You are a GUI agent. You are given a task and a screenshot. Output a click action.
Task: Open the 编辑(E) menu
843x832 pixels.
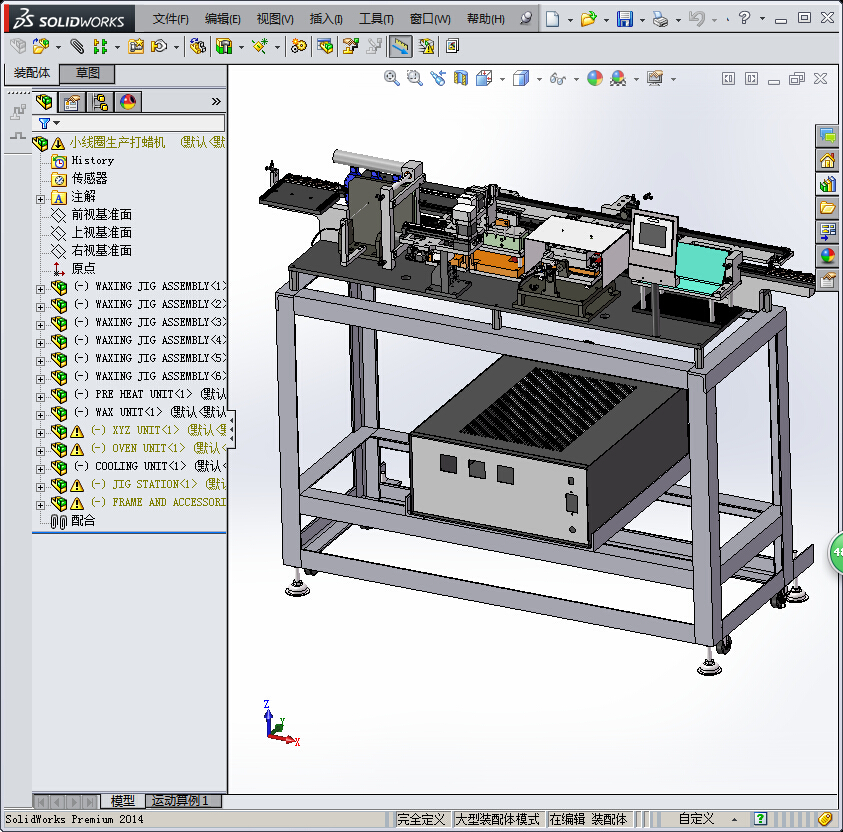click(x=223, y=19)
